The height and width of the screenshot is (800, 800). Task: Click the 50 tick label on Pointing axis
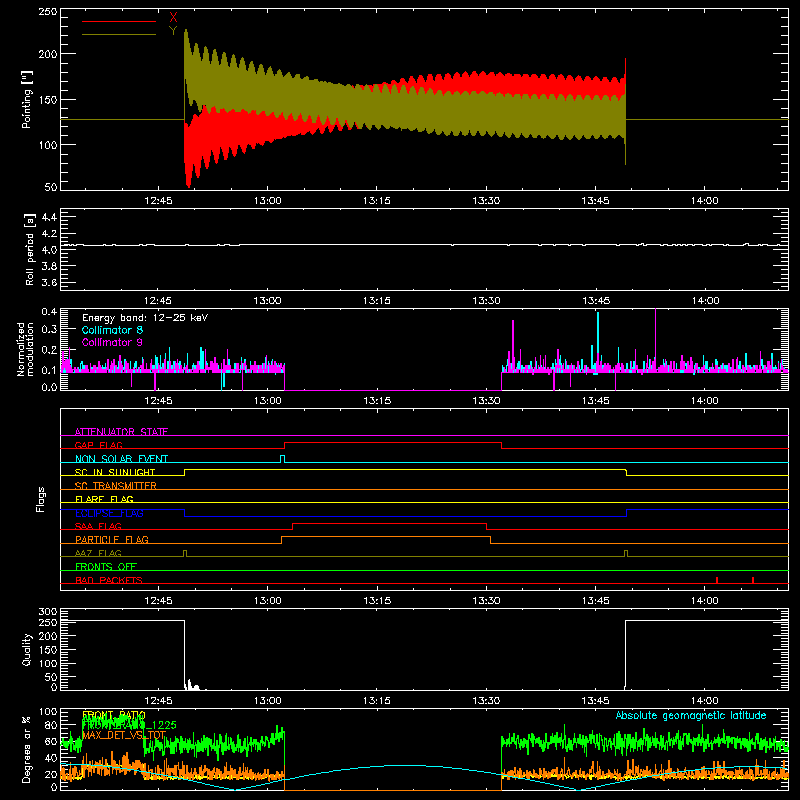[x=51, y=187]
